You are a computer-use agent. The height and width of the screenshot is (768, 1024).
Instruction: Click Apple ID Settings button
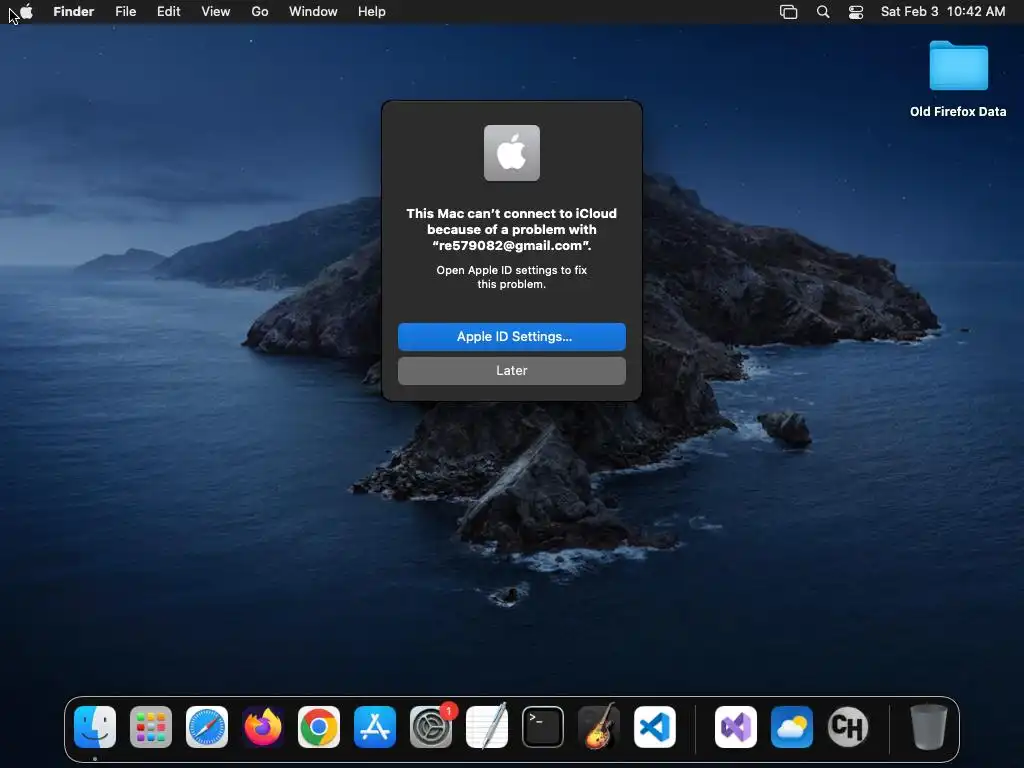(x=511, y=336)
